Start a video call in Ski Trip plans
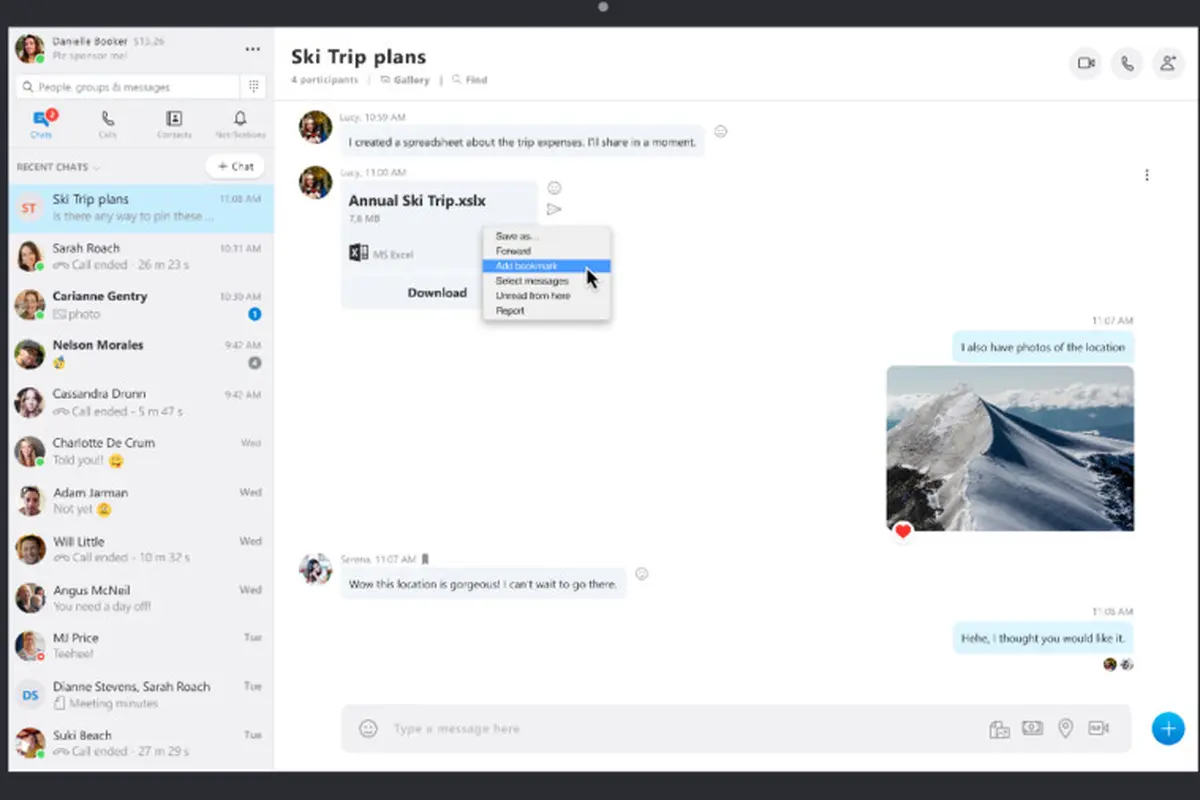Image resolution: width=1200 pixels, height=800 pixels. [1085, 63]
